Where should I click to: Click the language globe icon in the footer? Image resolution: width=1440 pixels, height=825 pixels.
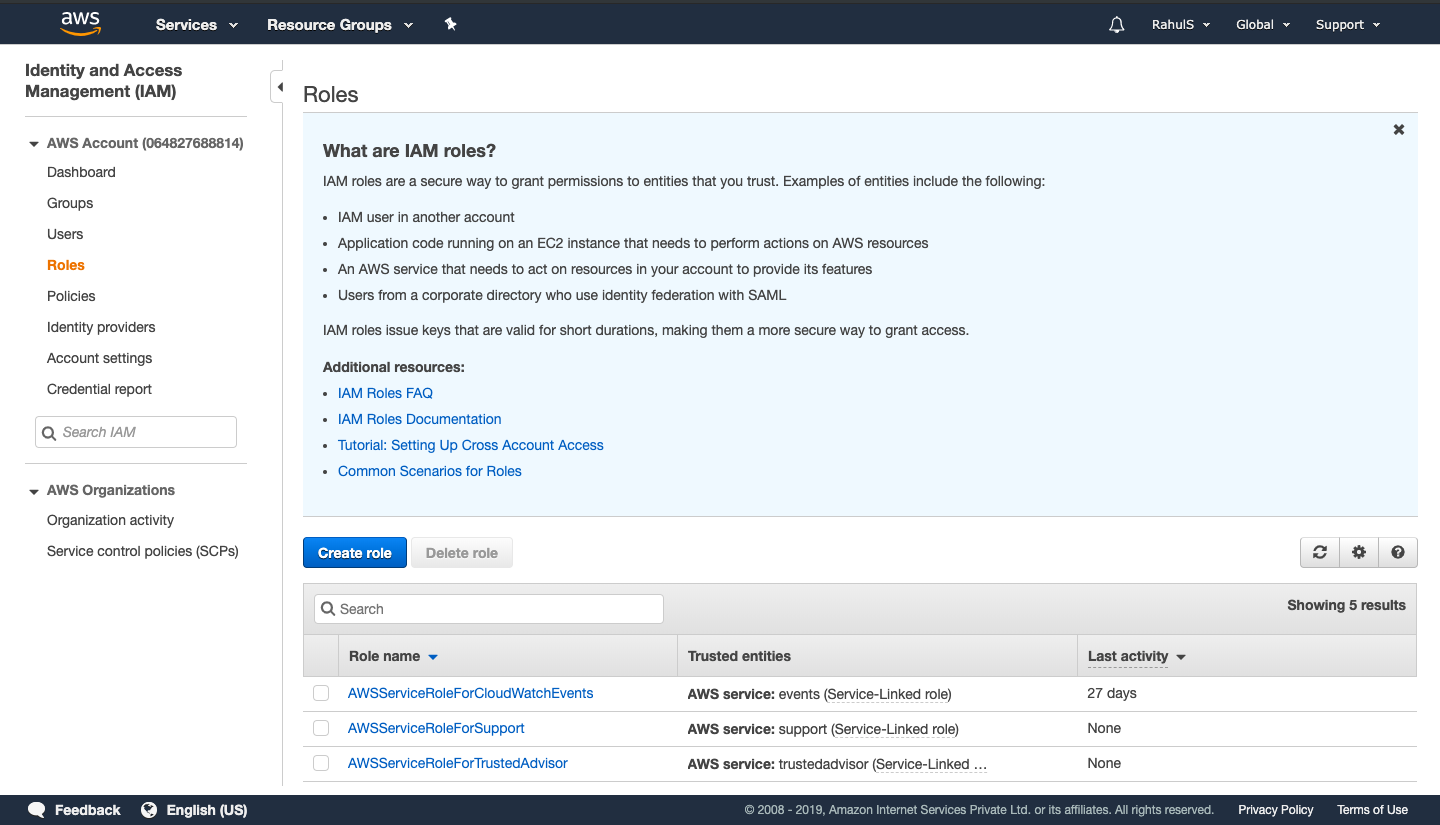[149, 810]
